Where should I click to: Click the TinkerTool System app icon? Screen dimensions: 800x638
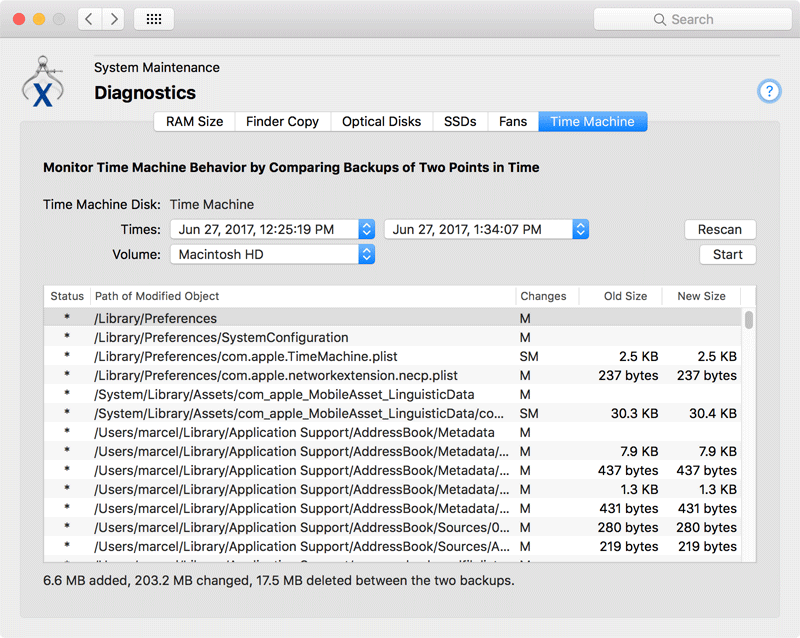coord(43,82)
